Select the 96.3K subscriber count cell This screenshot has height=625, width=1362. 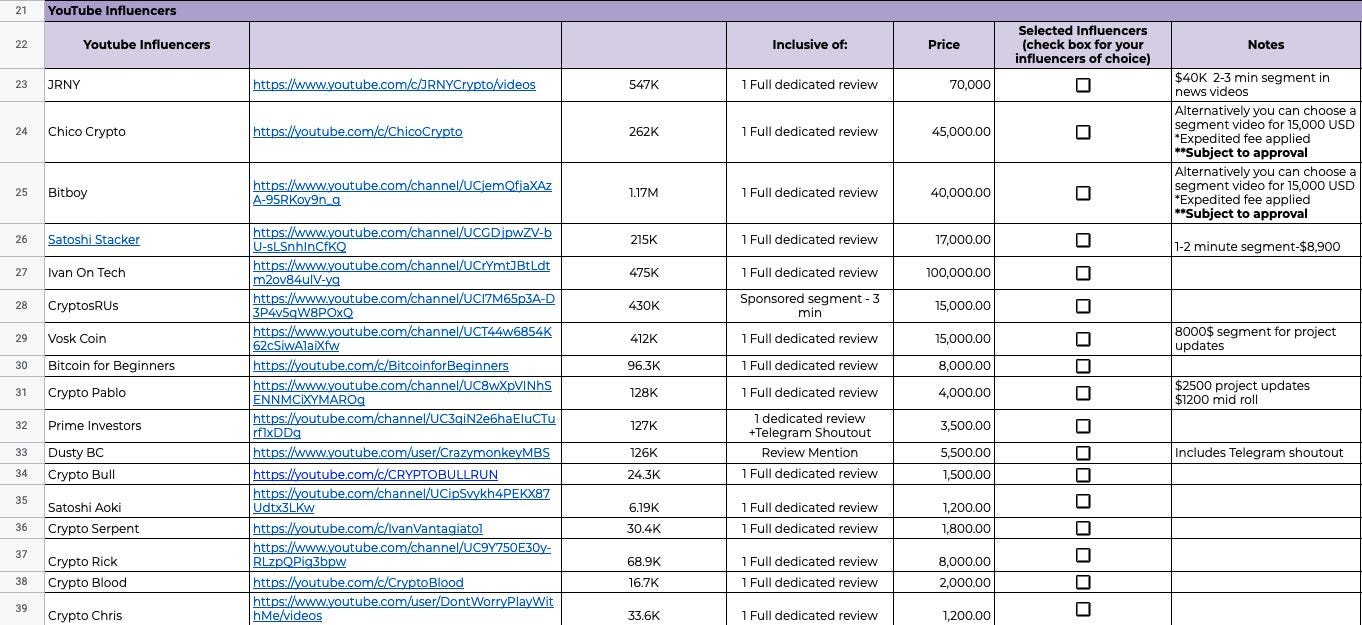click(644, 366)
